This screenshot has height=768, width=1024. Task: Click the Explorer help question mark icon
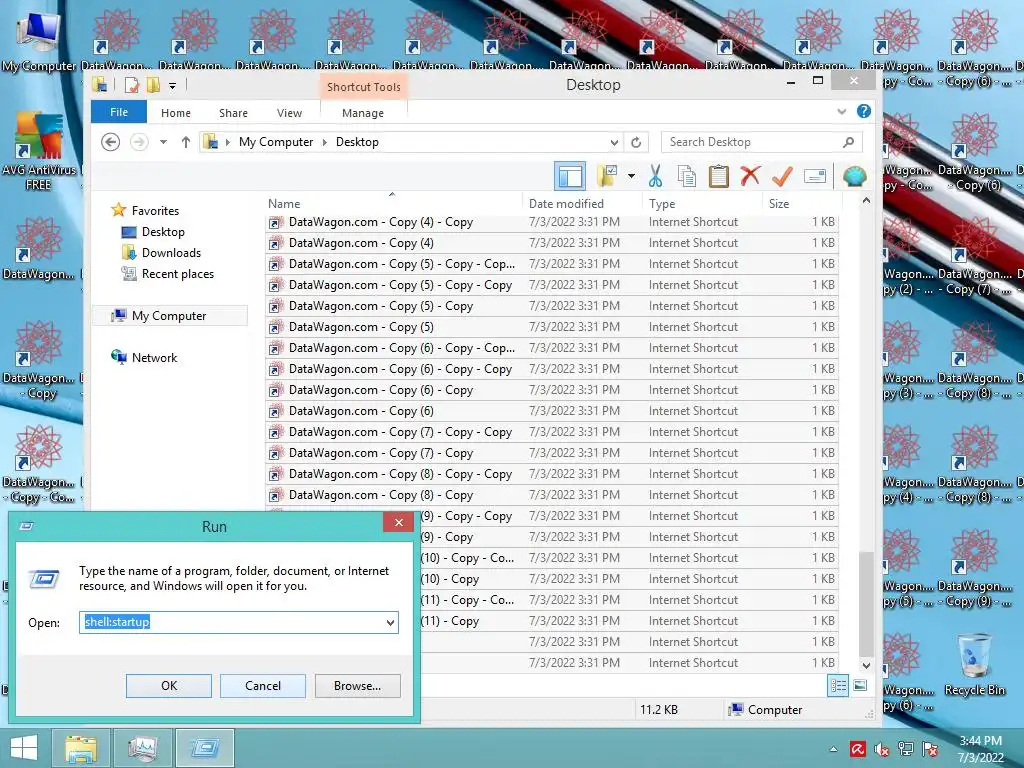coord(863,112)
